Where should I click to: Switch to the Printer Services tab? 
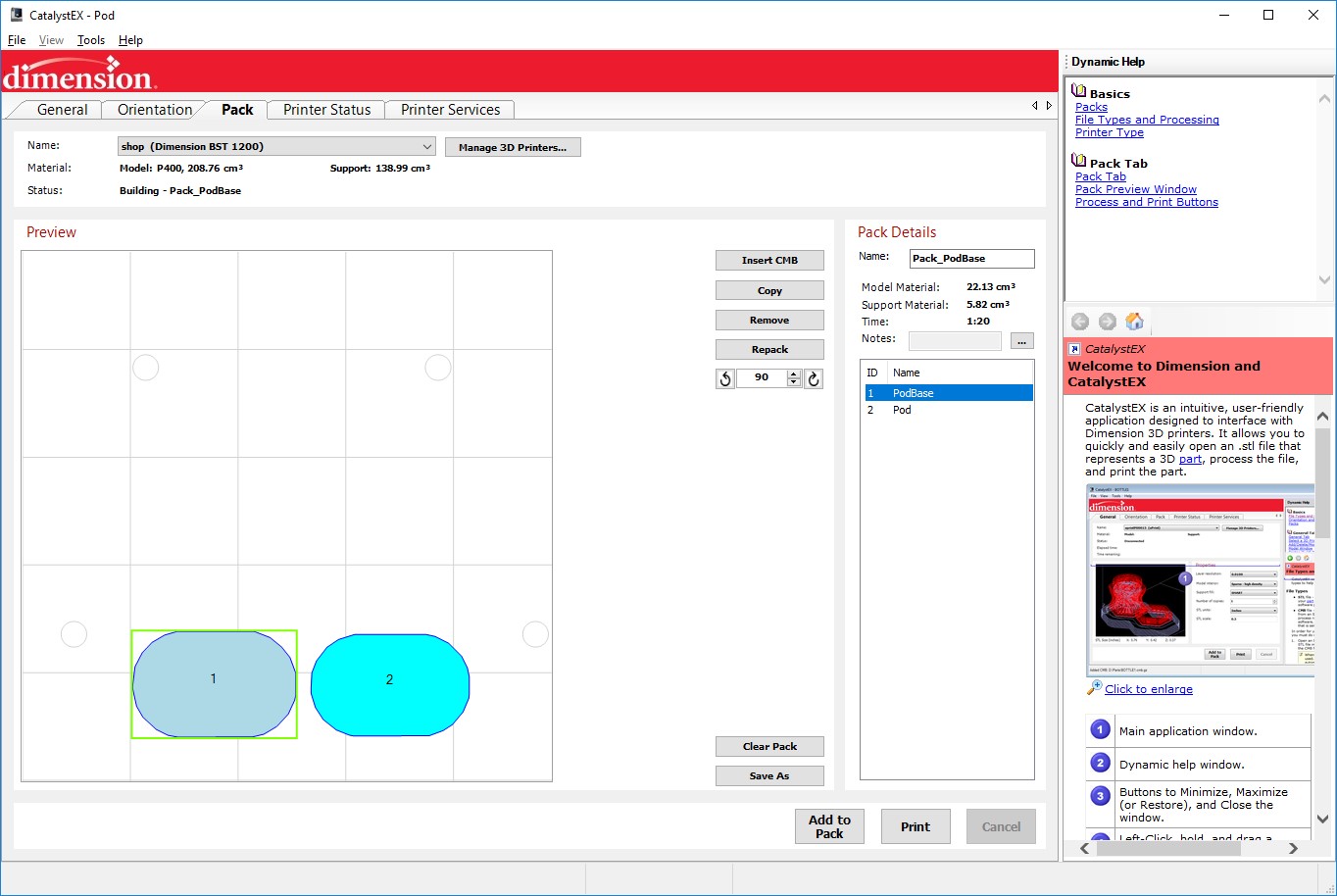point(451,110)
